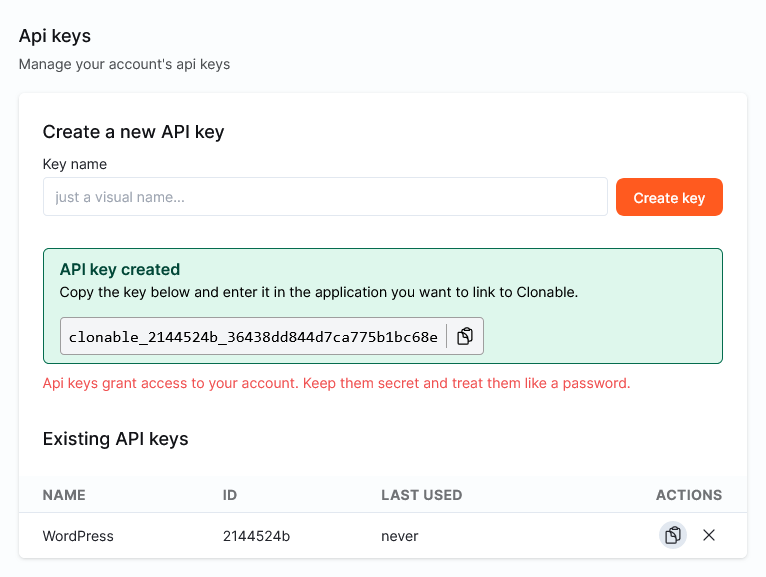Copy the newly created API key
The height and width of the screenshot is (577, 766).
pos(465,337)
